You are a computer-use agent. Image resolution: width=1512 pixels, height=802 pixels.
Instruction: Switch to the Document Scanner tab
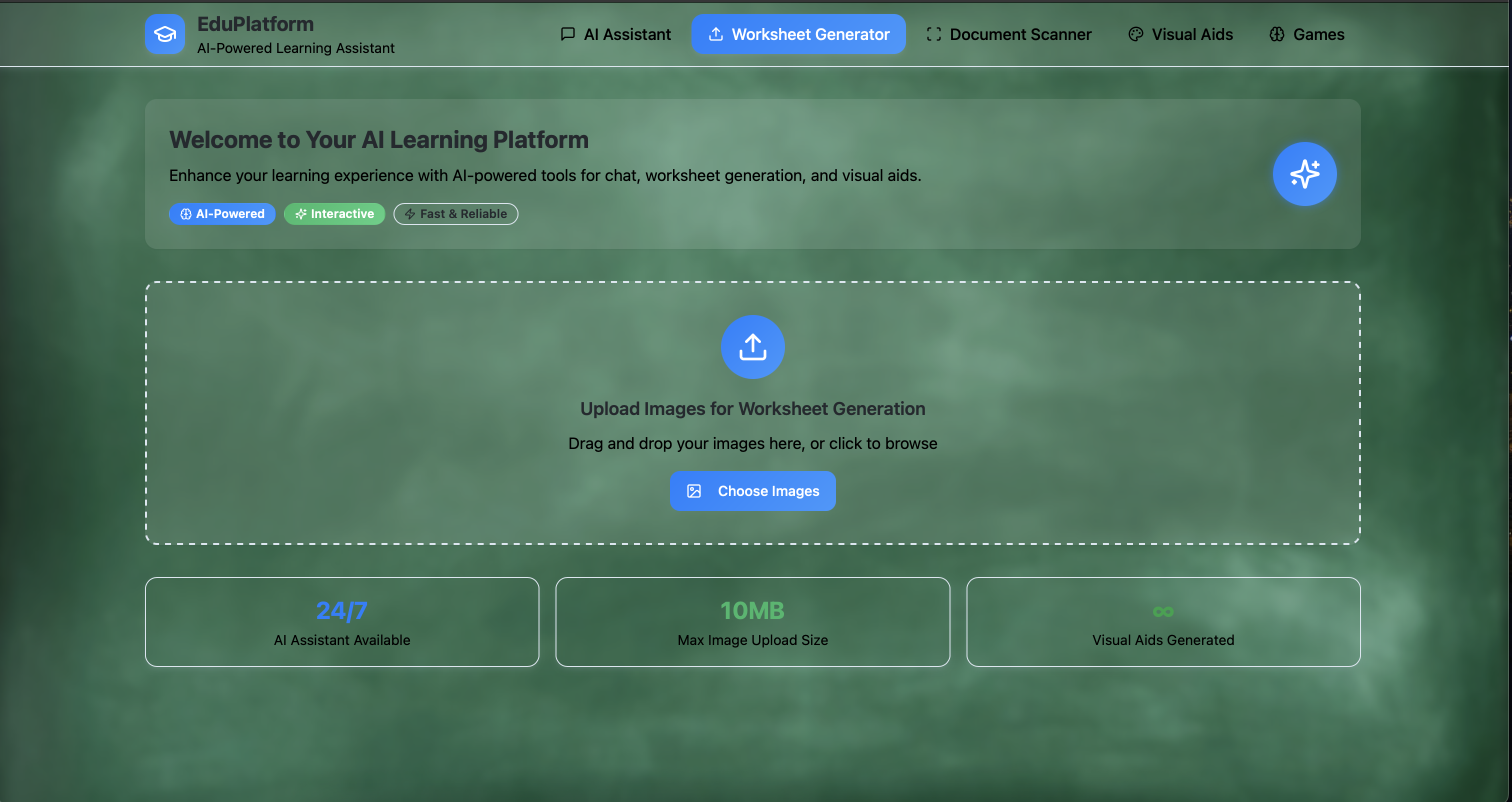point(1020,34)
